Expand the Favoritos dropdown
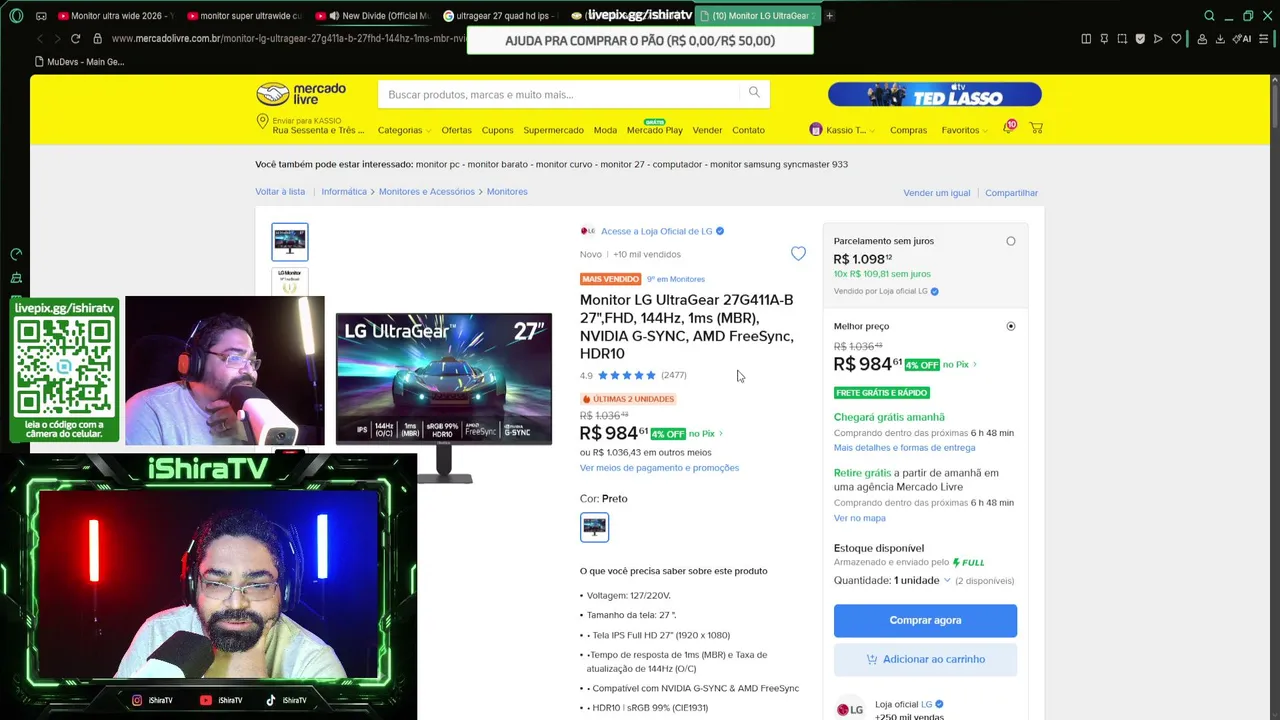This screenshot has height=720, width=1280. (x=964, y=130)
